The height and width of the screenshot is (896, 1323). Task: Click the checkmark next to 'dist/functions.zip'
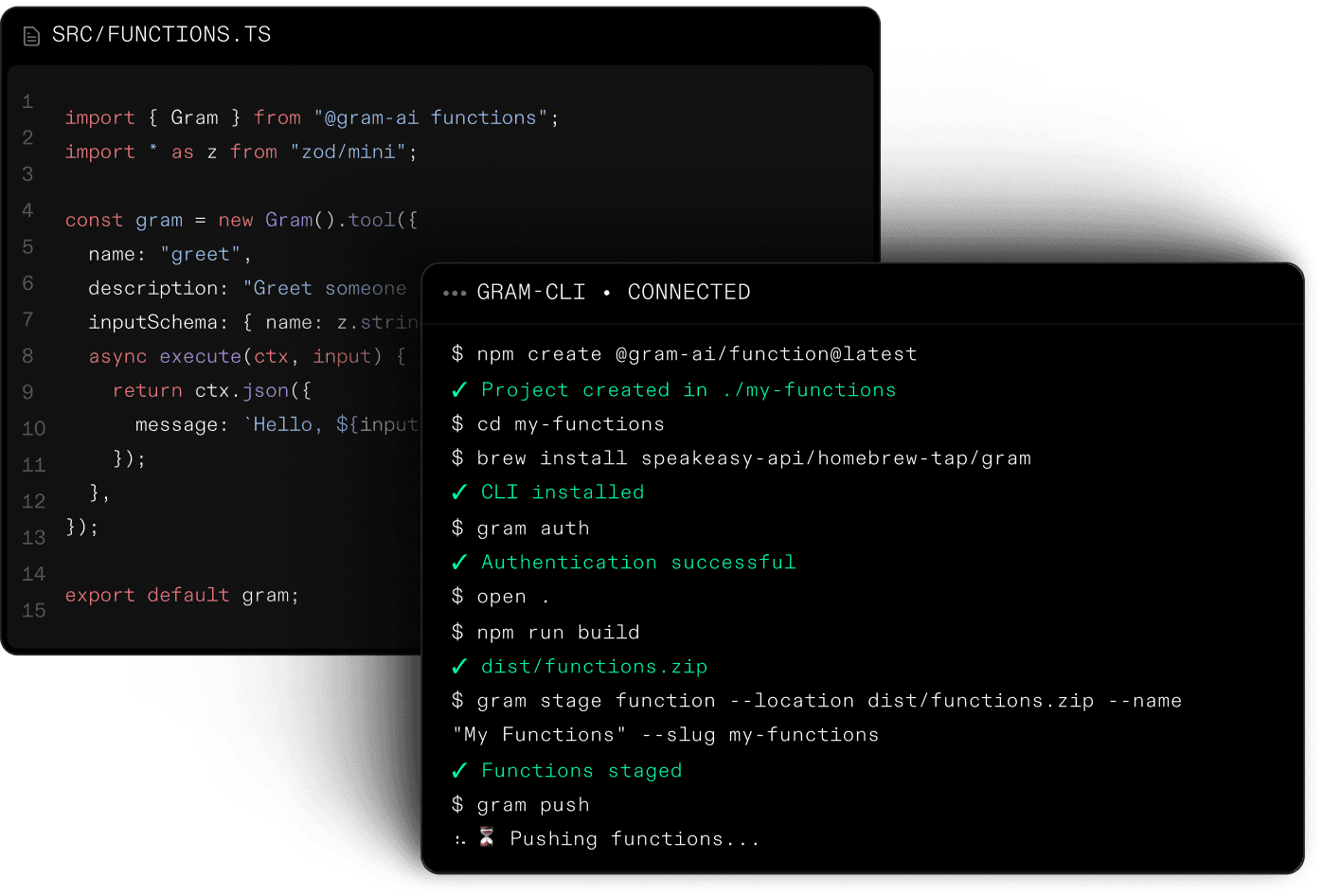pos(458,666)
